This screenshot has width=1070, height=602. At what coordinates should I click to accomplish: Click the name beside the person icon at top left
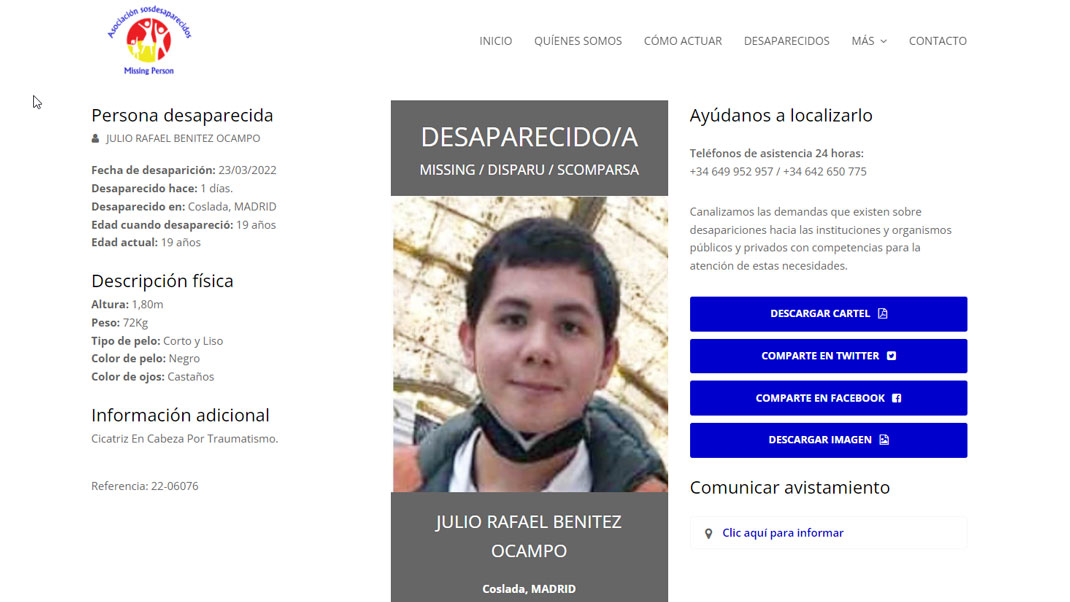[183, 139]
